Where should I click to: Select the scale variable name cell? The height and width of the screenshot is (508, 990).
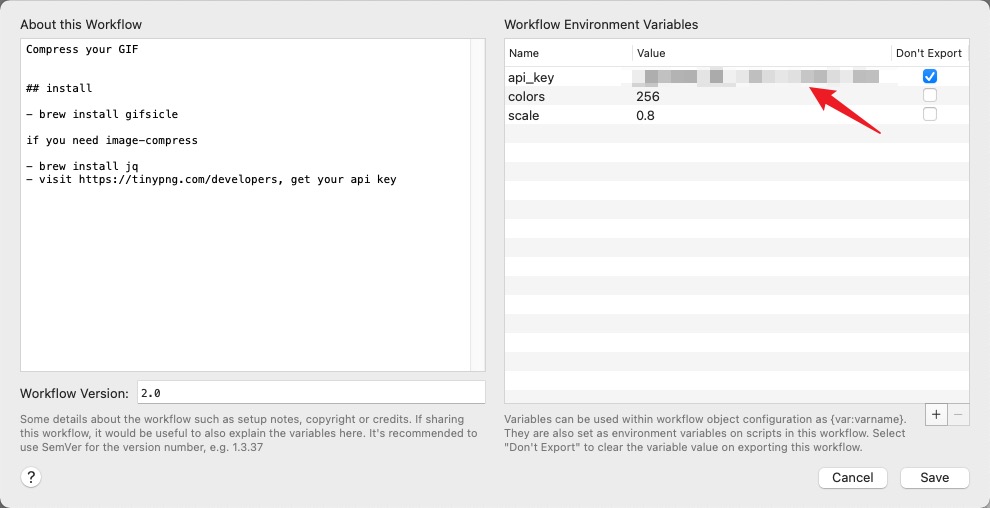coord(523,116)
